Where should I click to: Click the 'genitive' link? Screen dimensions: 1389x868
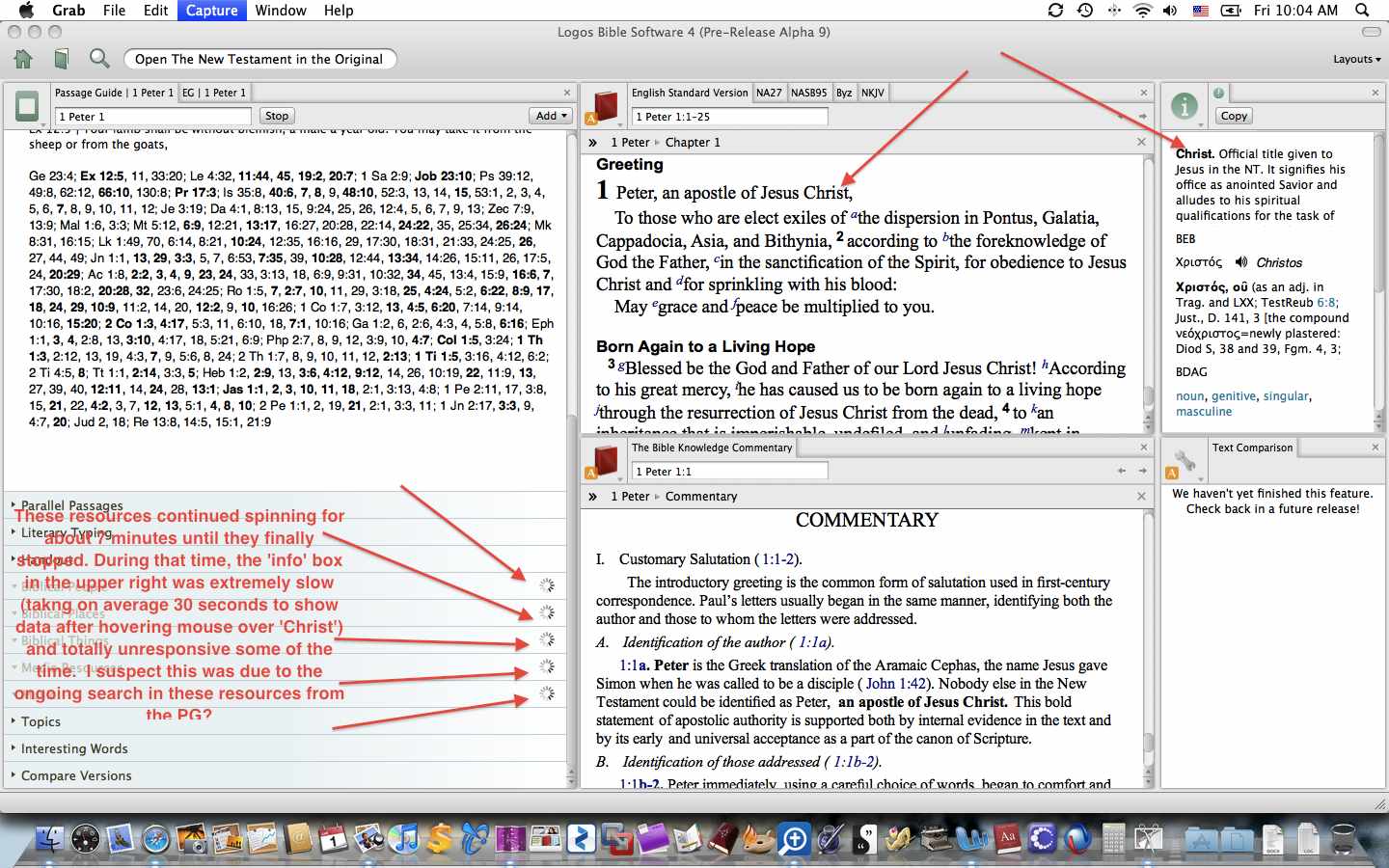pos(1234,395)
